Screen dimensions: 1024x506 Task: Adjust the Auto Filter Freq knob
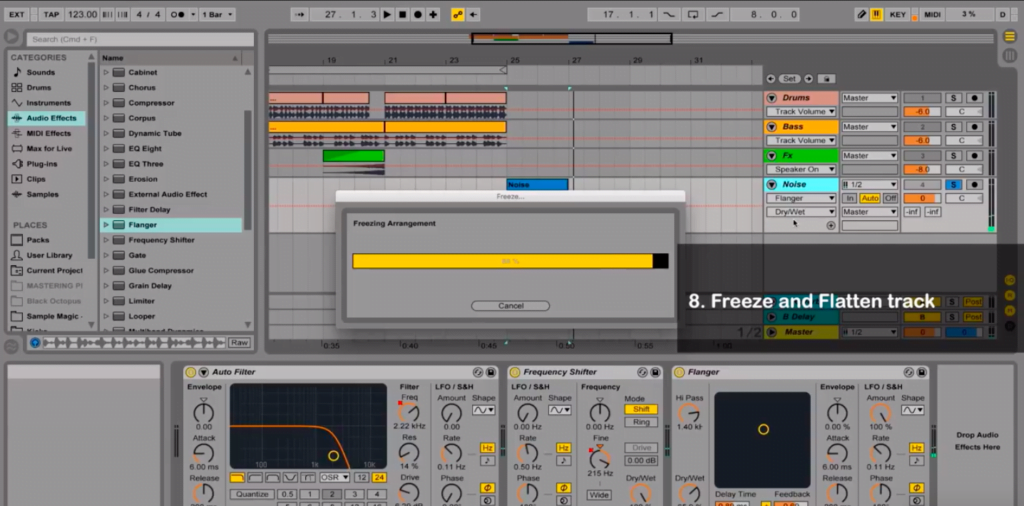click(x=409, y=412)
